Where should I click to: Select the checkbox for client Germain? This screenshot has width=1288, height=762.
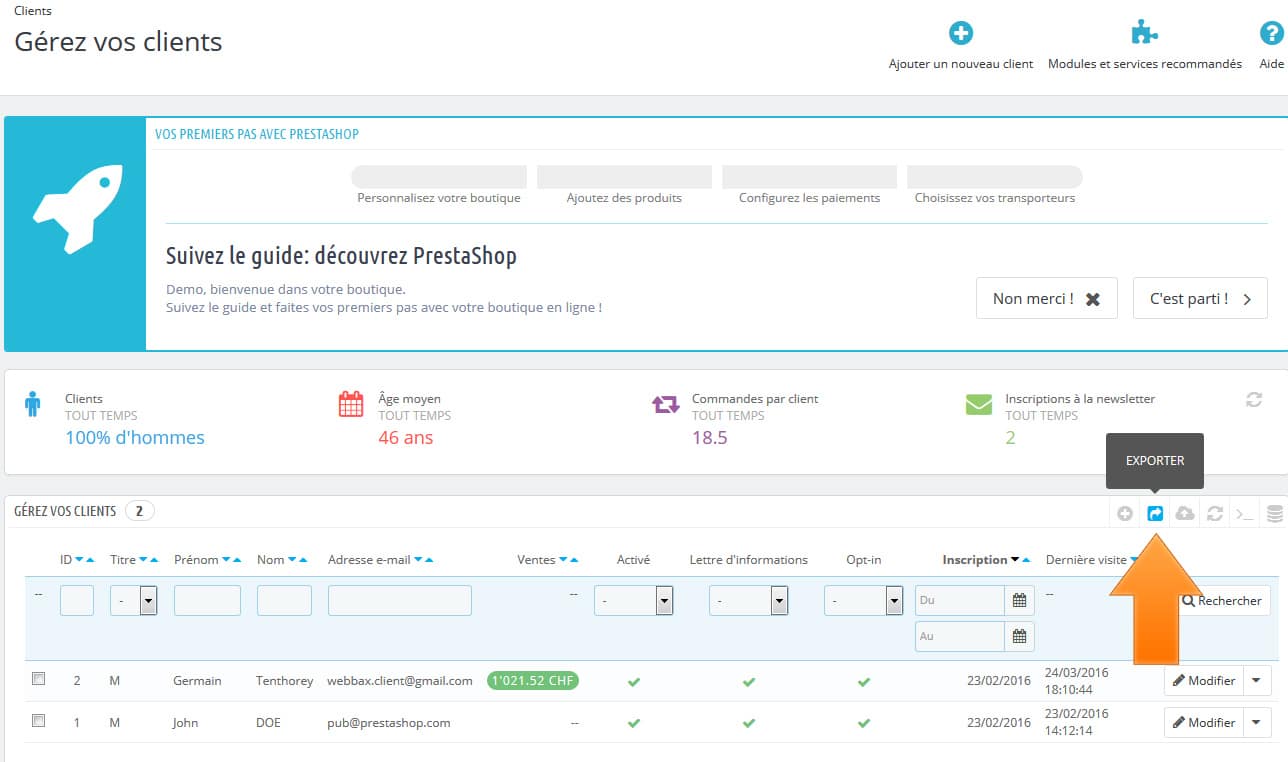pyautogui.click(x=39, y=679)
